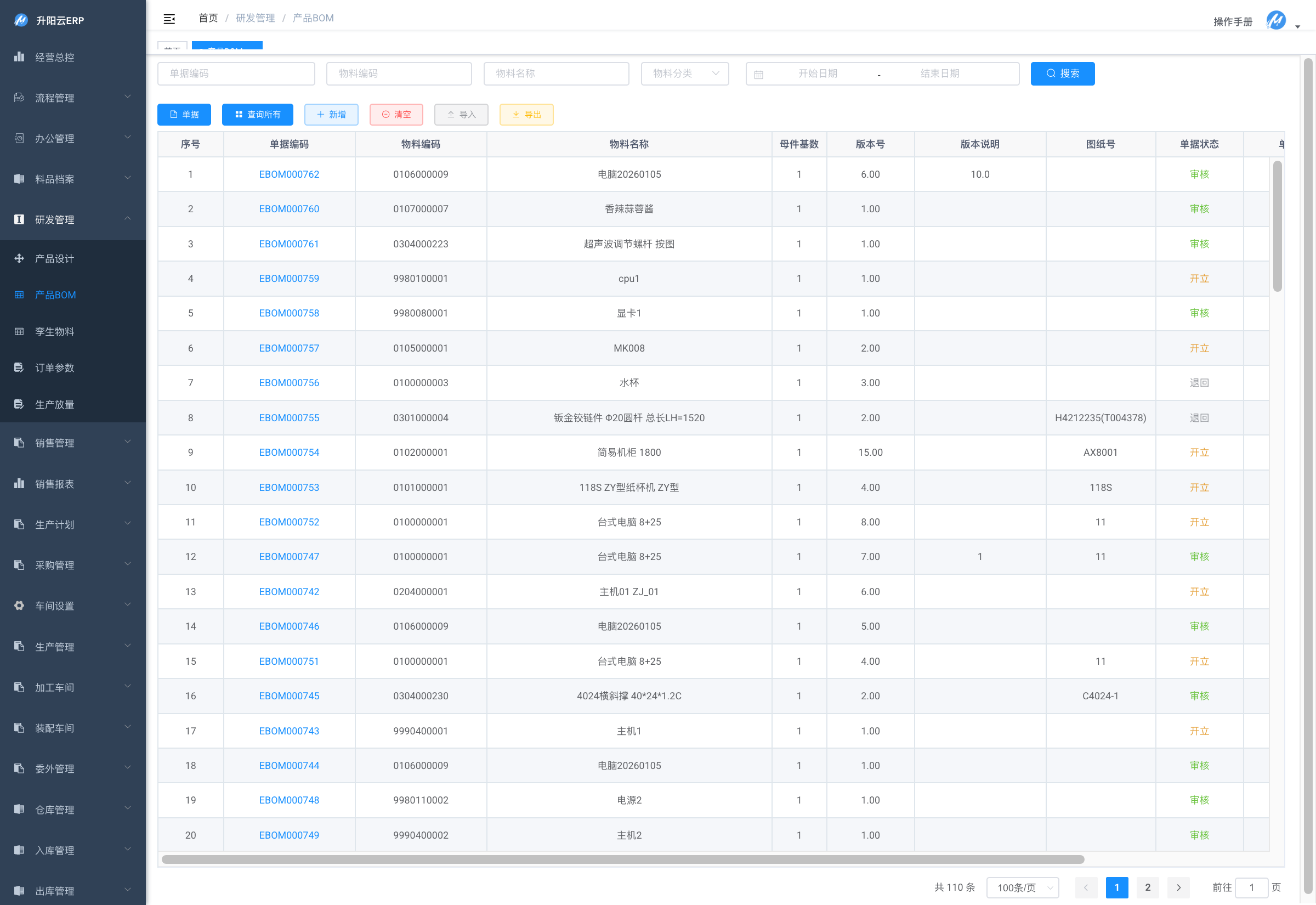Click the 经营总控 chart icon in sidebar
This screenshot has width=1316, height=905.
pos(19,56)
